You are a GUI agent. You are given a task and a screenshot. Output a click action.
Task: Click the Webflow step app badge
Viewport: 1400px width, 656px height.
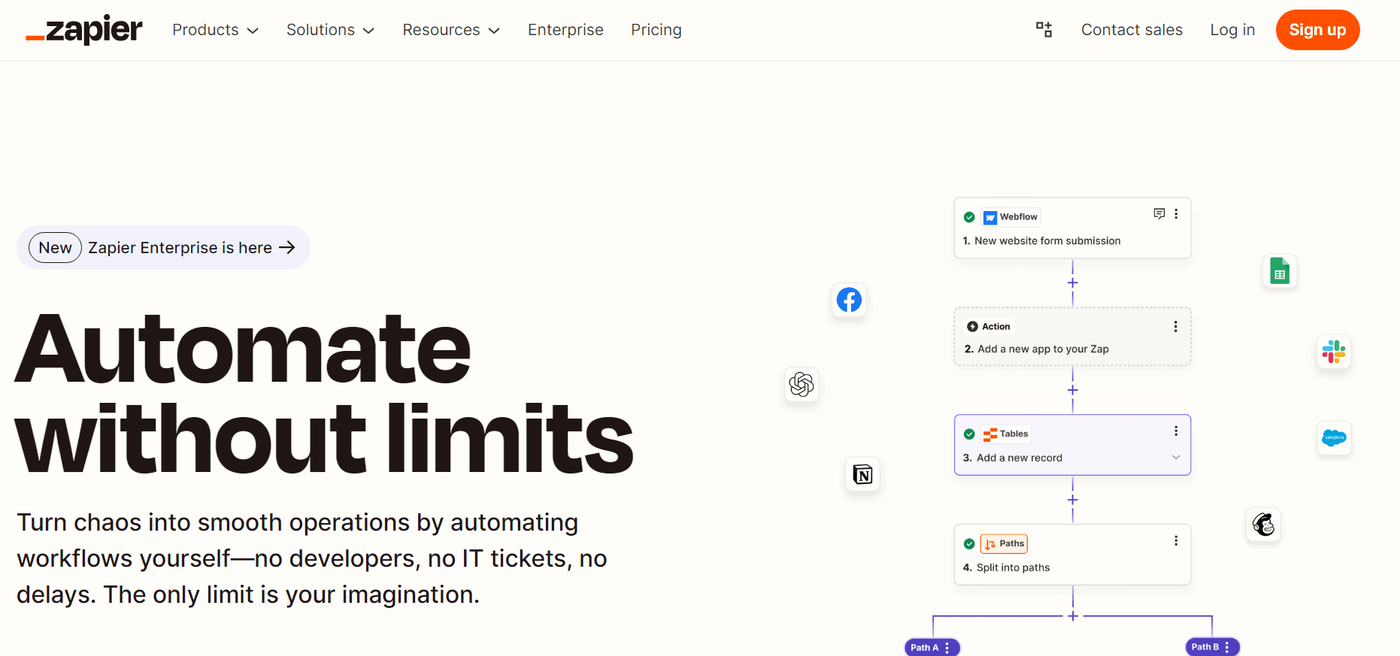pyautogui.click(x=1011, y=217)
